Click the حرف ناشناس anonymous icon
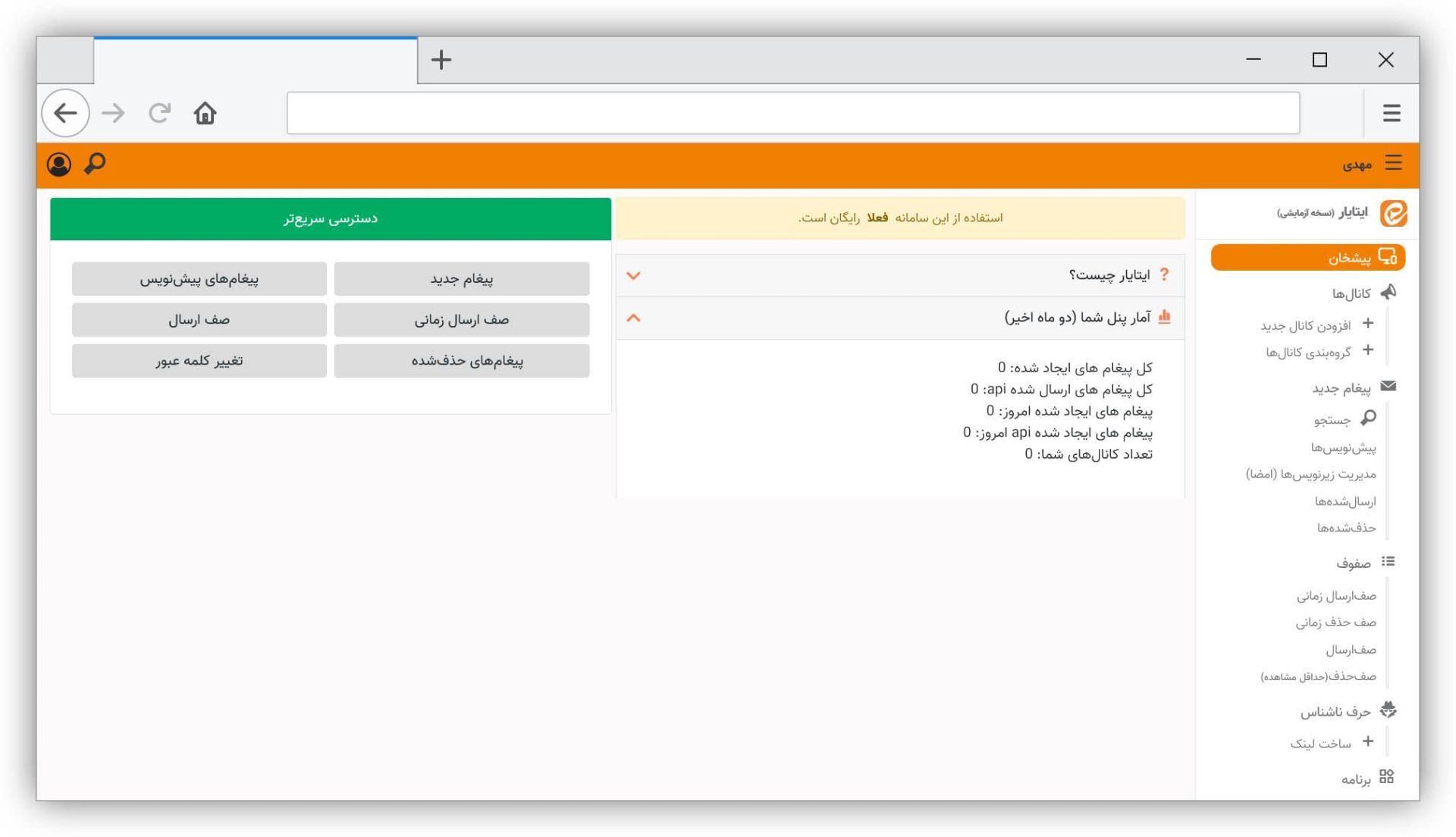The width and height of the screenshot is (1456, 837). tap(1388, 710)
